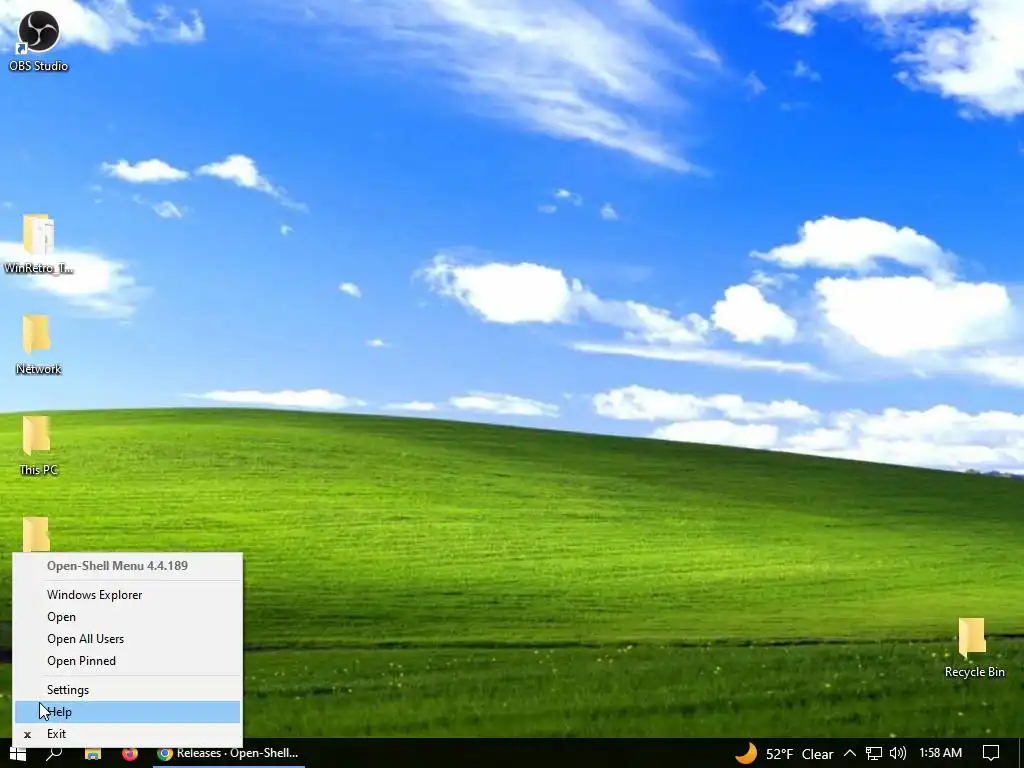Screen dimensions: 1024x768
Task: Select the WinRetro folder icon on desktop
Action: tap(38, 244)
